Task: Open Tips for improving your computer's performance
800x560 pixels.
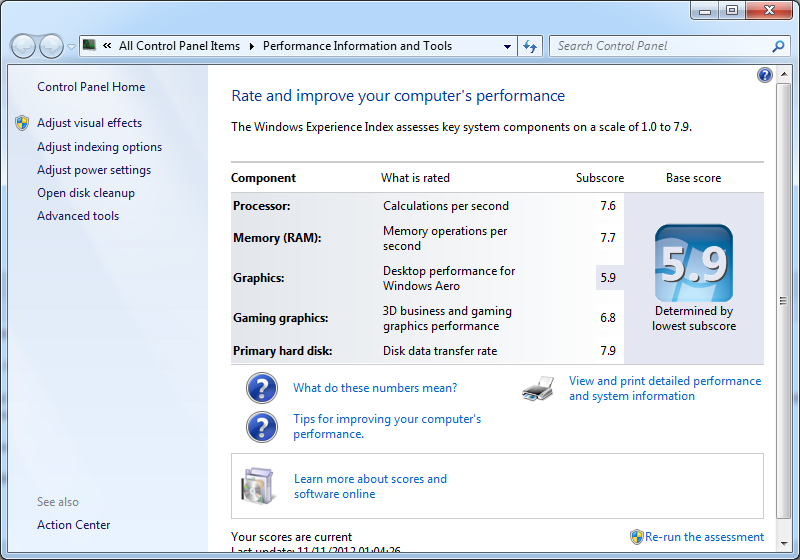Action: [x=387, y=426]
